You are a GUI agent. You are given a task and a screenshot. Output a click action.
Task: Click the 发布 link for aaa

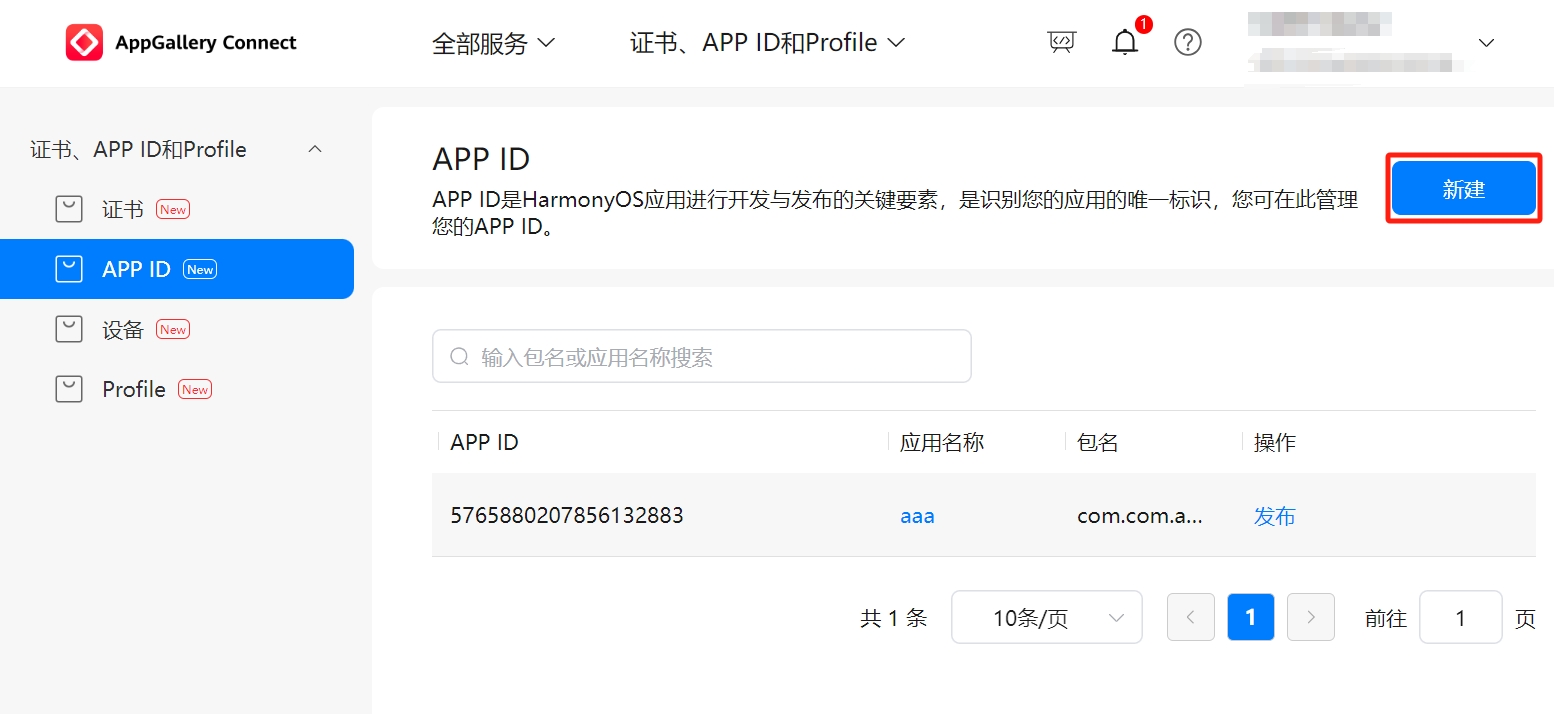[x=1274, y=516]
